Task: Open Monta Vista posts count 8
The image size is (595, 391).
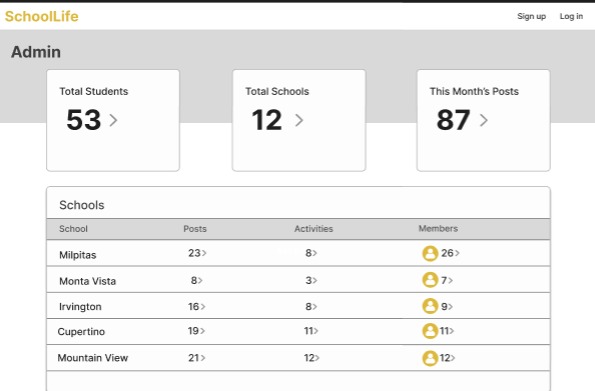Action: coord(197,281)
